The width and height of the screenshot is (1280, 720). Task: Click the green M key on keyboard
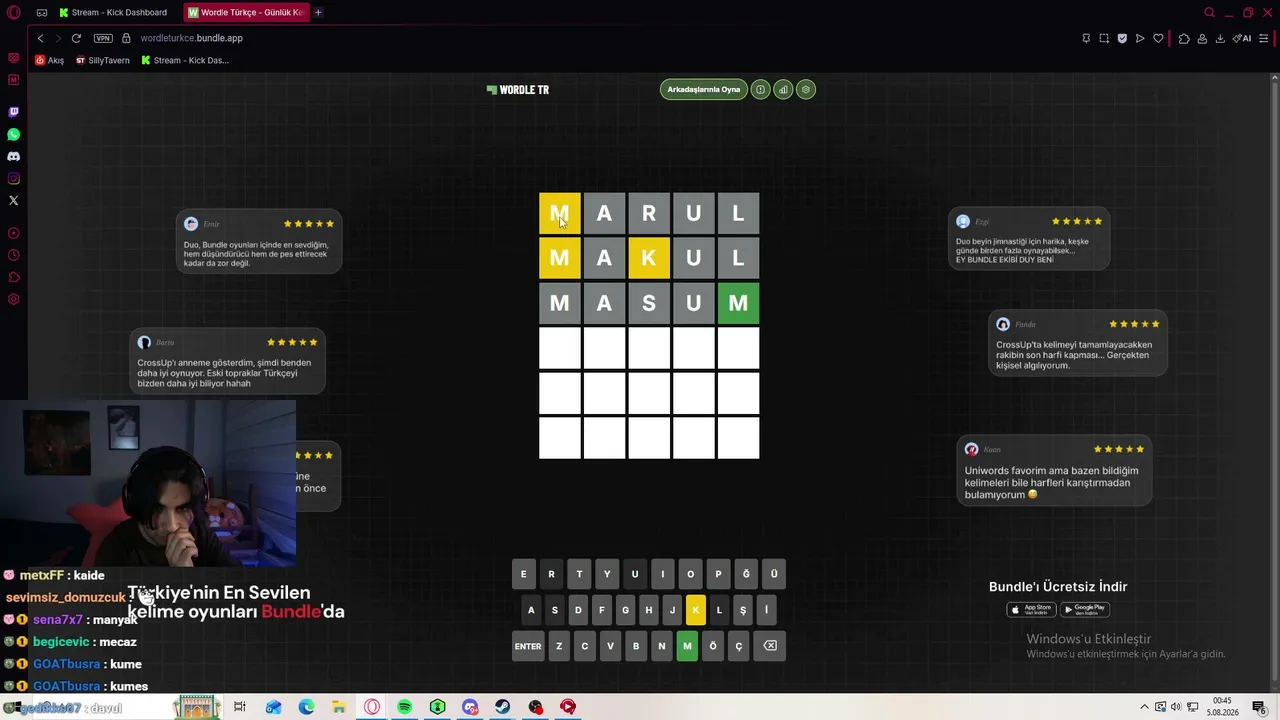pyautogui.click(x=687, y=646)
